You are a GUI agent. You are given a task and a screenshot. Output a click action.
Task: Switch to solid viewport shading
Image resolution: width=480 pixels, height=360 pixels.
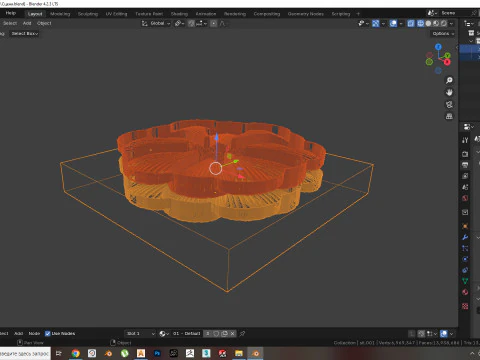(428, 23)
